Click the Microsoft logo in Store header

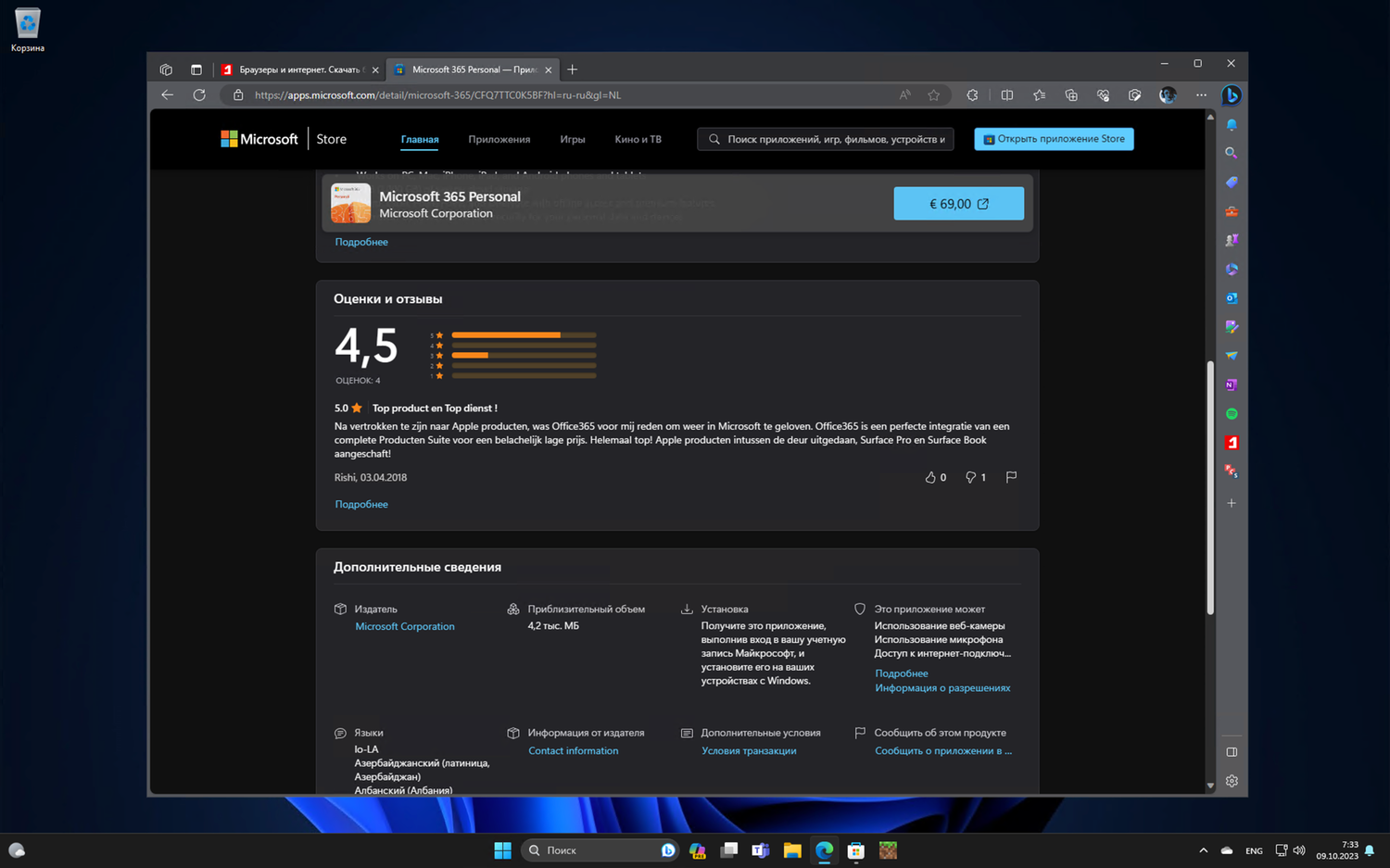point(259,139)
